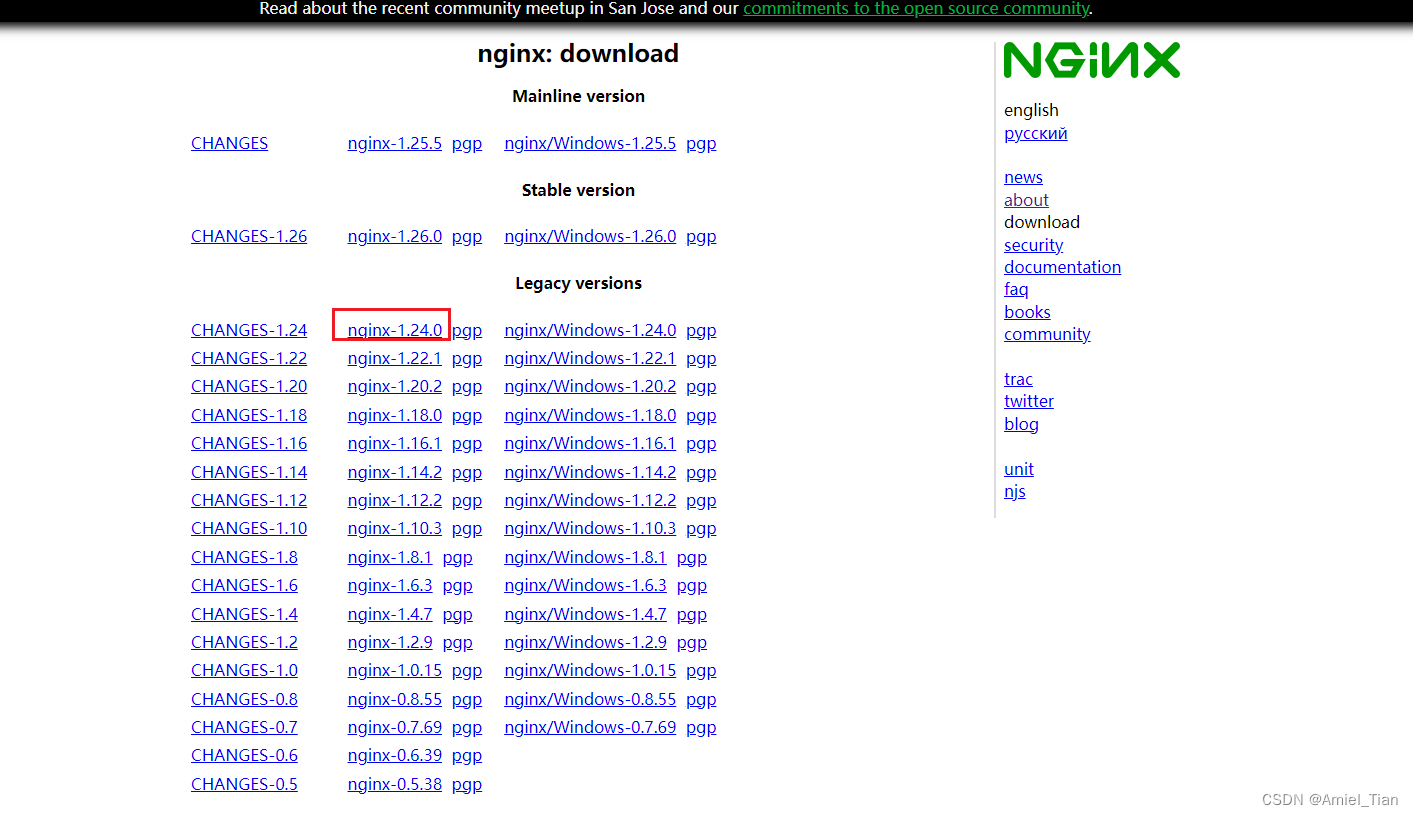Download the highlighted nginx-1.24.0 legacy version
Viewport: 1413px width, 816px height.
(x=391, y=329)
